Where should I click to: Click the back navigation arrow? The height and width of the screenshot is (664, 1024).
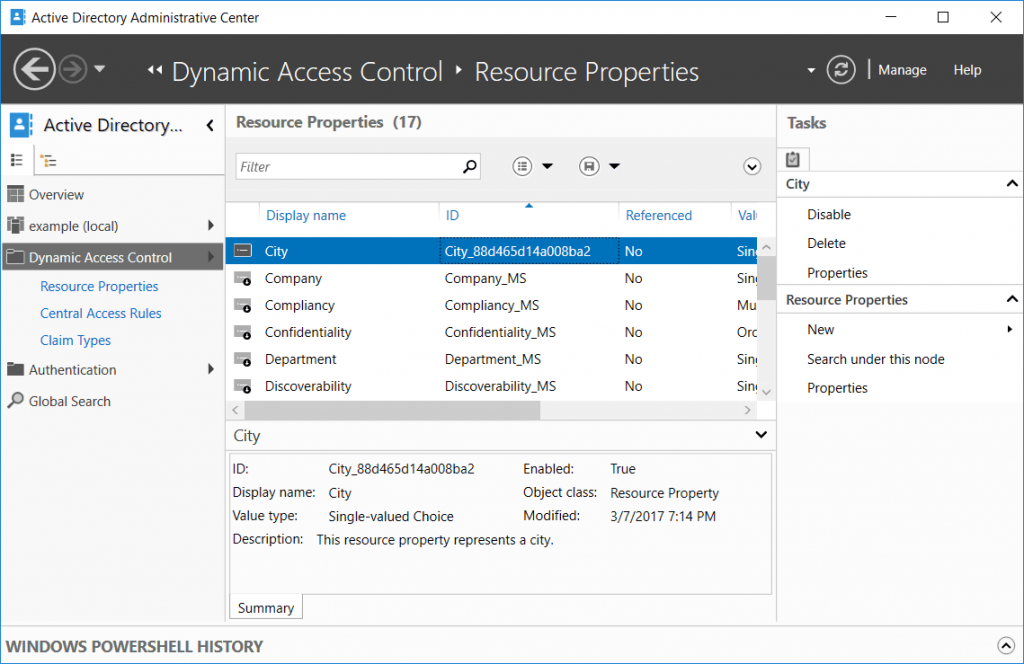coord(33,69)
